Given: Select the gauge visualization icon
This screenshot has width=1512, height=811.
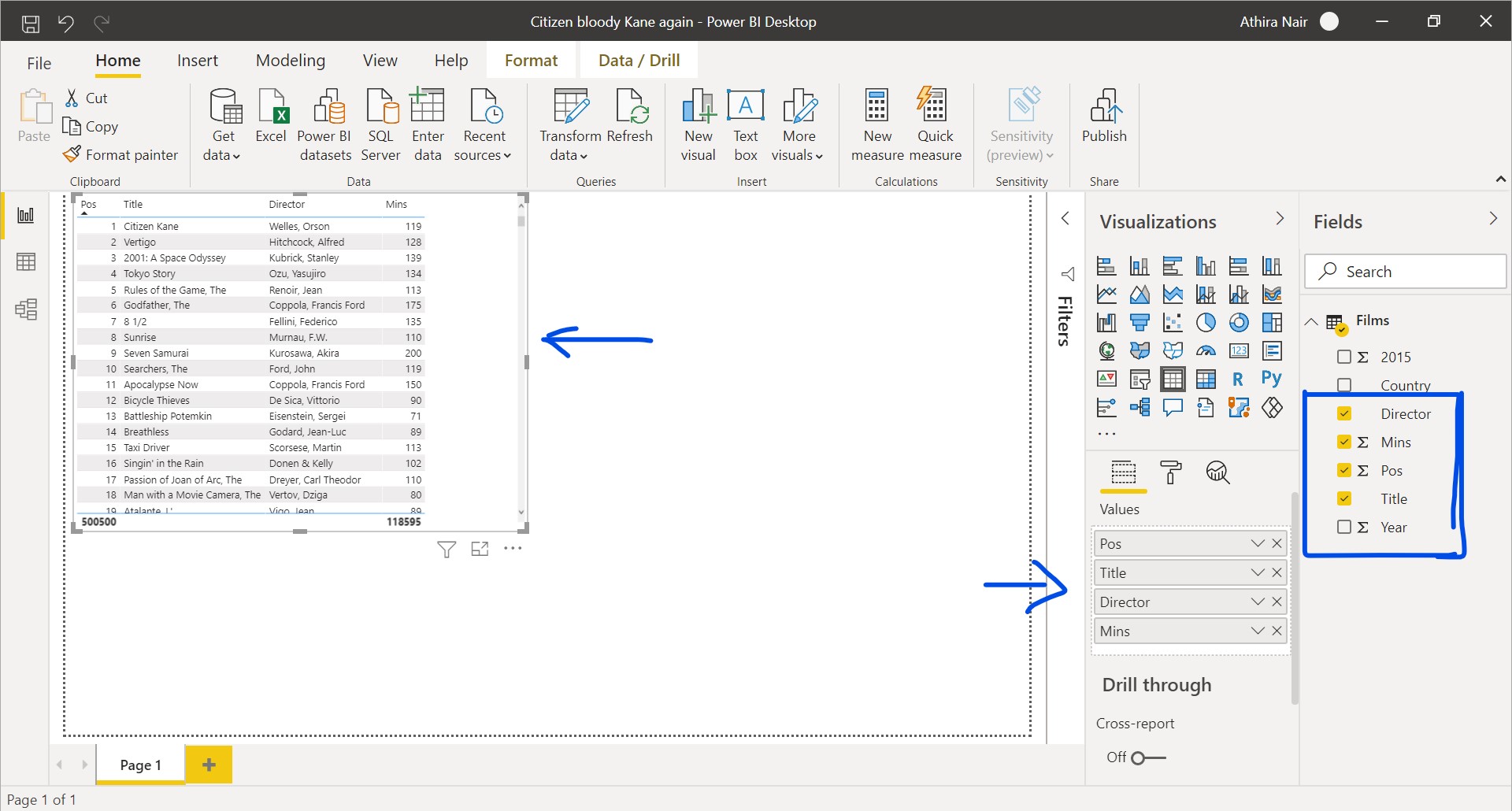Looking at the screenshot, I should (1206, 350).
